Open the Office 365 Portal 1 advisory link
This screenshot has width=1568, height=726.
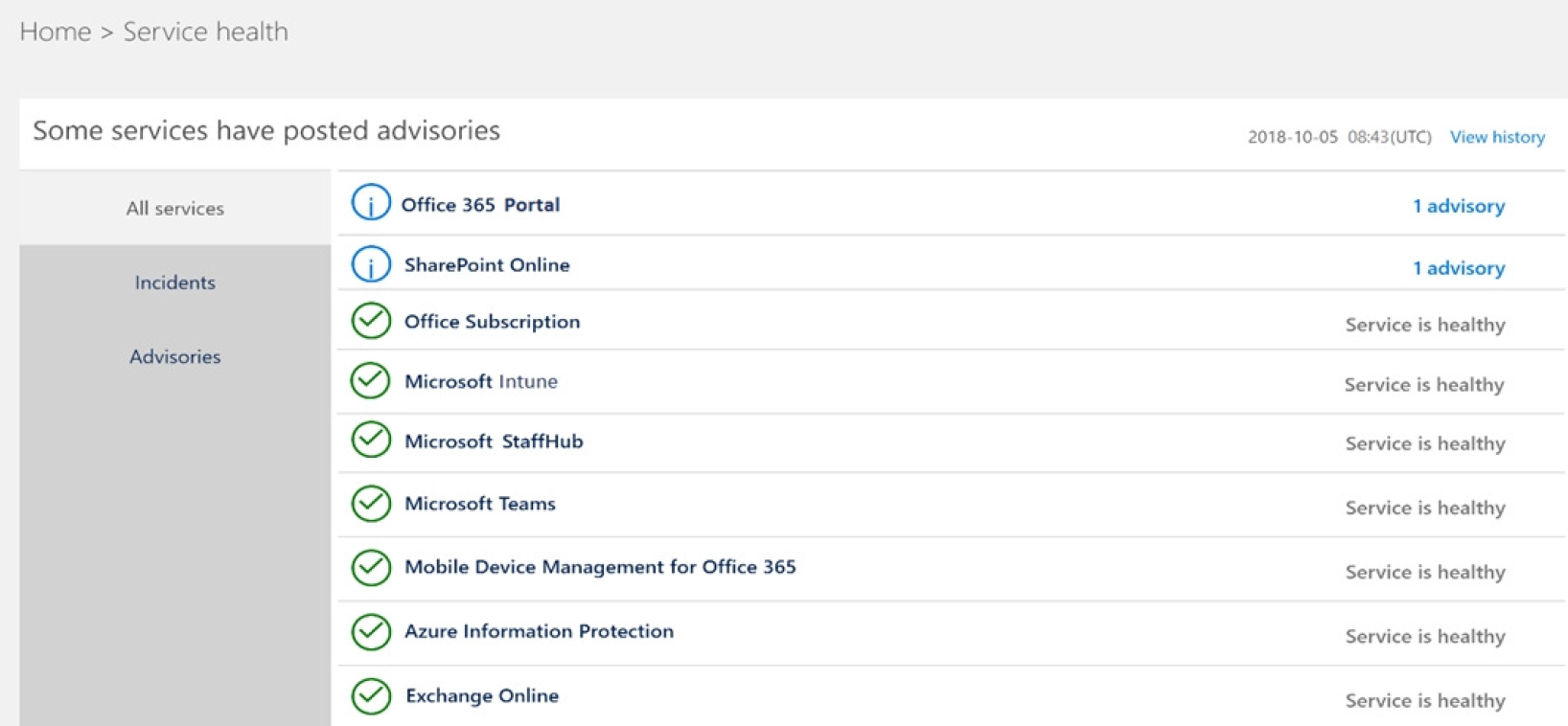(1458, 206)
